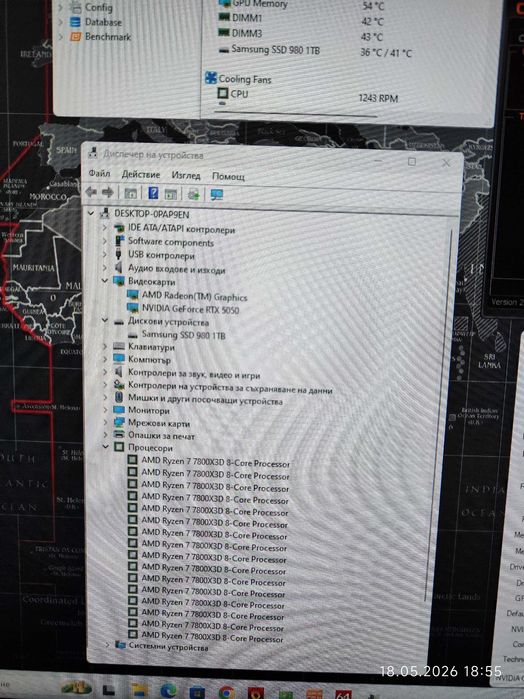524x699 pixels.
Task: Select the first AMD Ryzen 7 7800X3D processor entry
Action: 215,461
